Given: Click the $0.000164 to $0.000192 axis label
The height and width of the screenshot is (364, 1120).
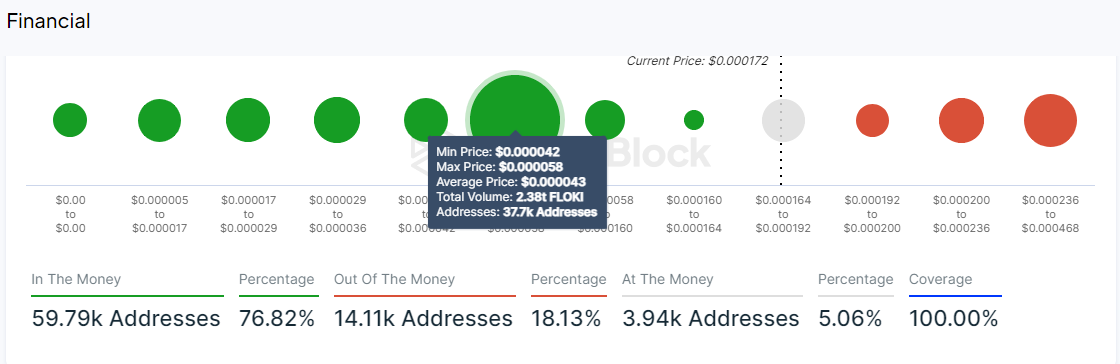Looking at the screenshot, I should point(783,215).
